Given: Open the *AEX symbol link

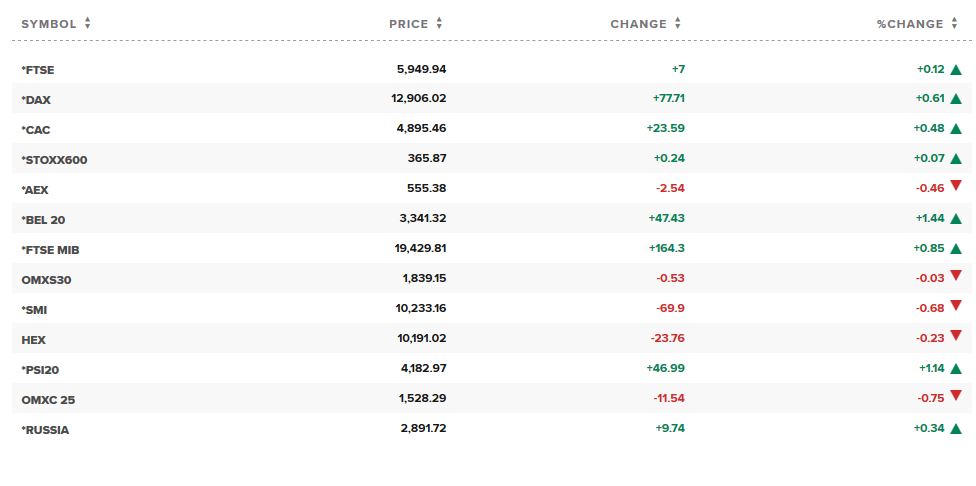Looking at the screenshot, I should 35,190.
